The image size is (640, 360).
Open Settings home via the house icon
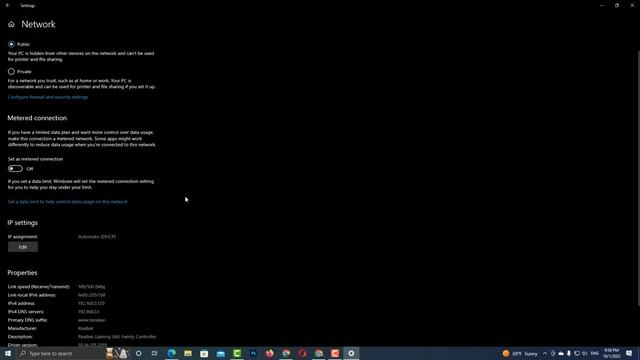point(11,24)
